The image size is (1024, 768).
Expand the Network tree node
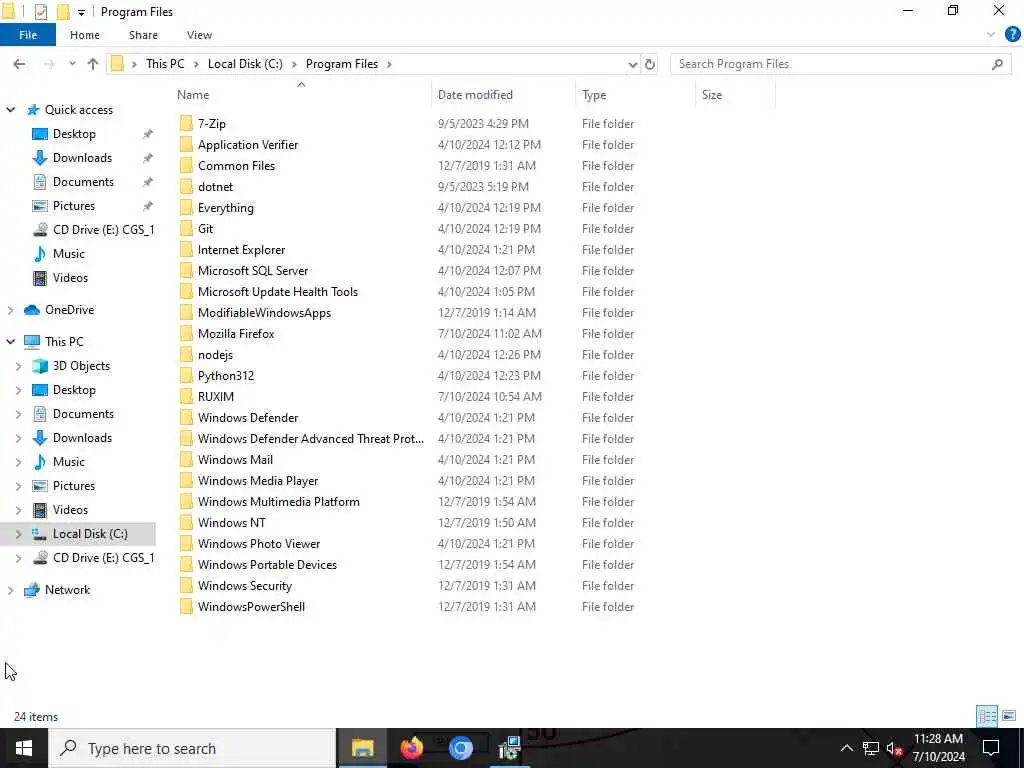(10, 590)
